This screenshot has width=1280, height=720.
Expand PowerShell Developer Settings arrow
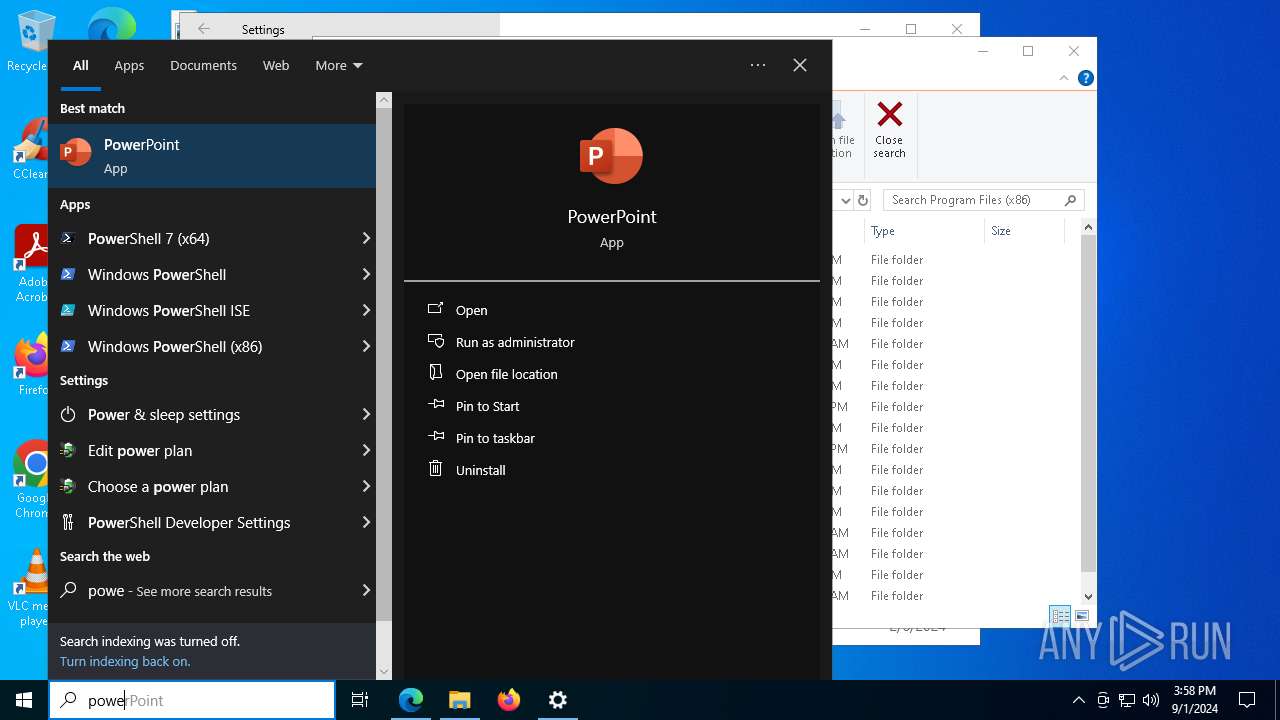point(366,522)
